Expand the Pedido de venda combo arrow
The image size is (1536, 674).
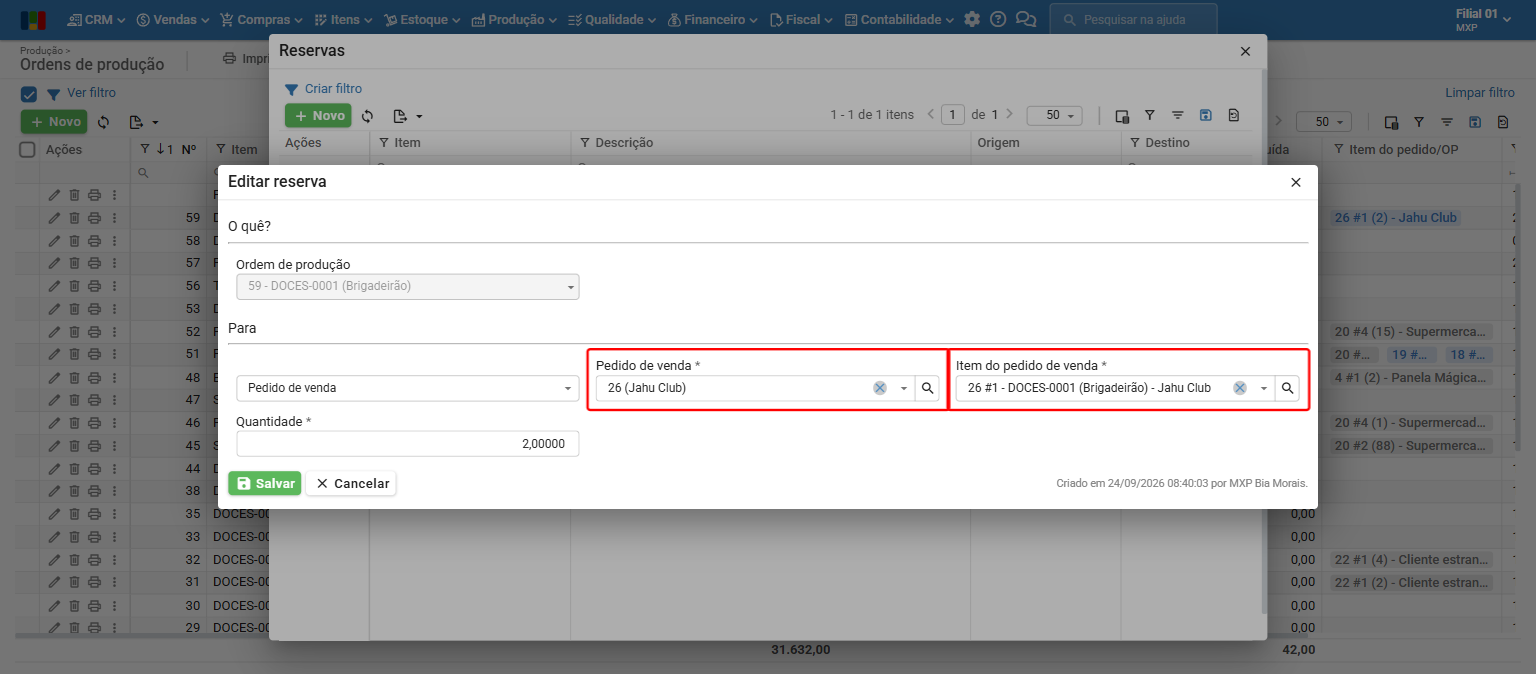[x=904, y=388]
